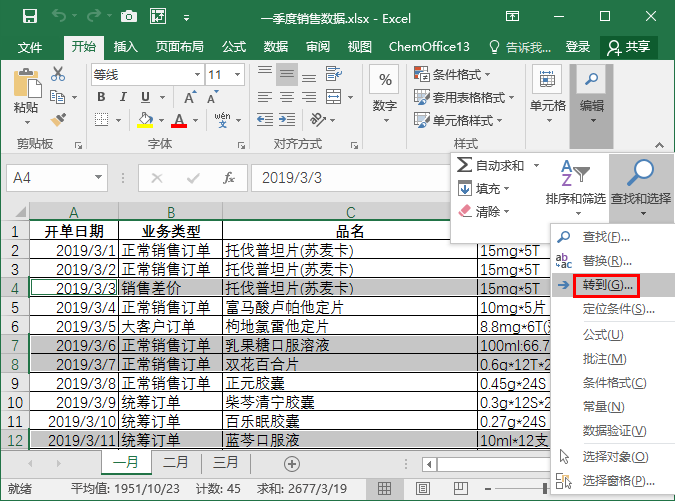Click the Save icon in quick access toolbar
The image size is (675, 501).
click(30, 17)
